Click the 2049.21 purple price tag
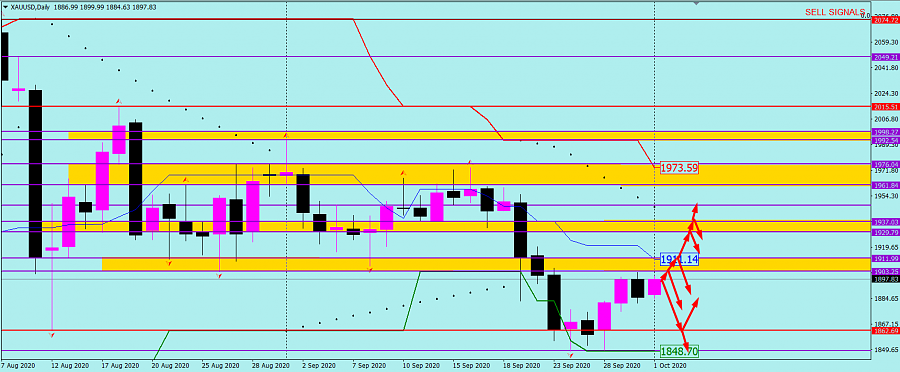The height and width of the screenshot is (372, 900). tap(886, 57)
